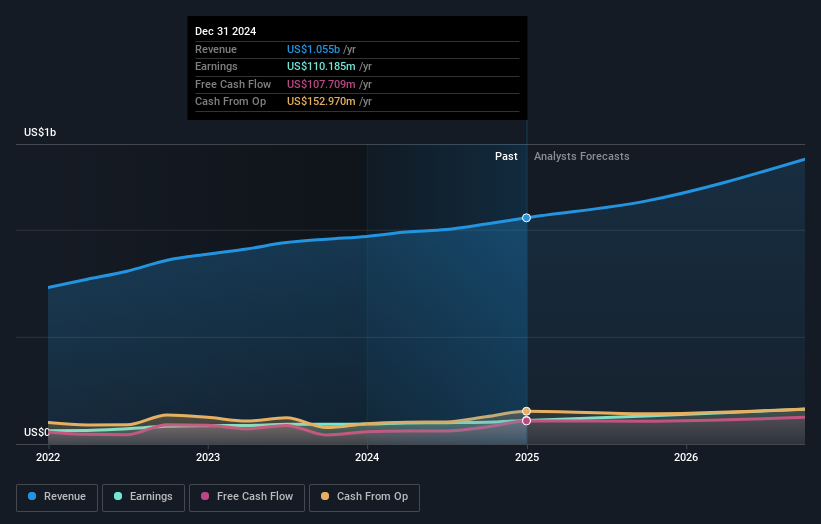The image size is (821, 524).
Task: Click the US$1b y-axis label
Action: pos(40,132)
